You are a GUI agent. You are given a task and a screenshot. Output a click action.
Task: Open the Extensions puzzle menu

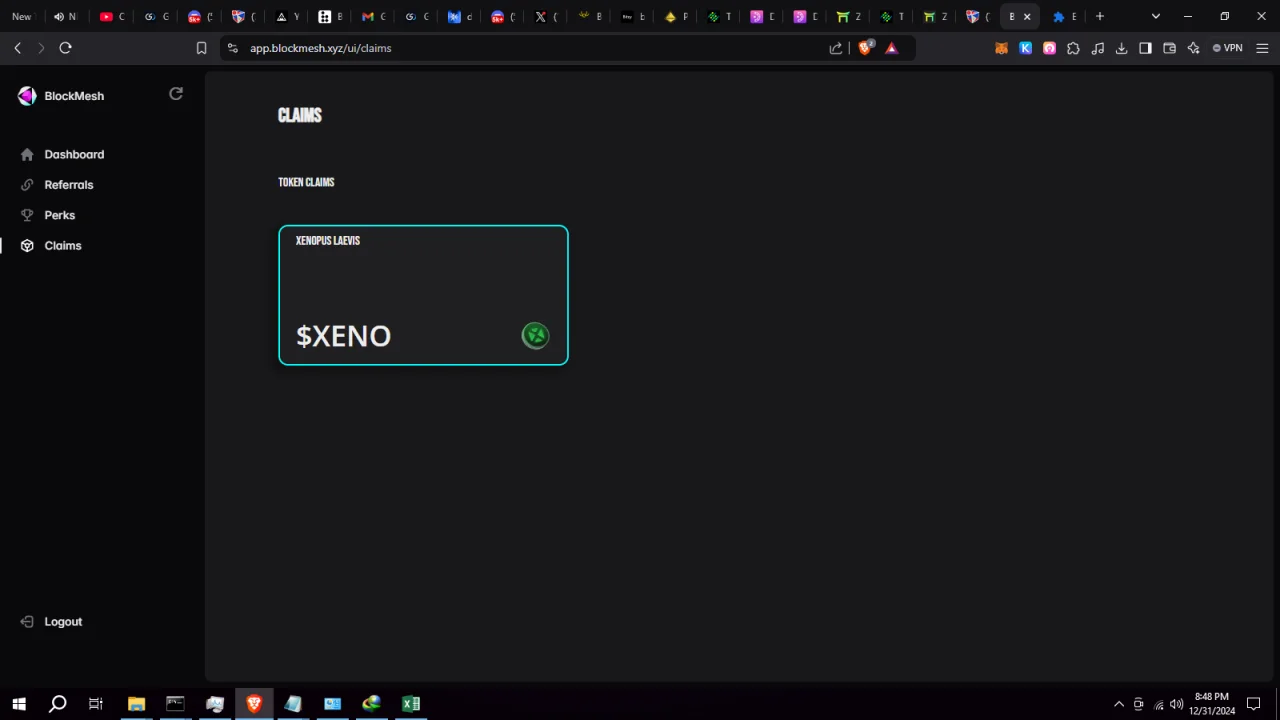pyautogui.click(x=1073, y=48)
